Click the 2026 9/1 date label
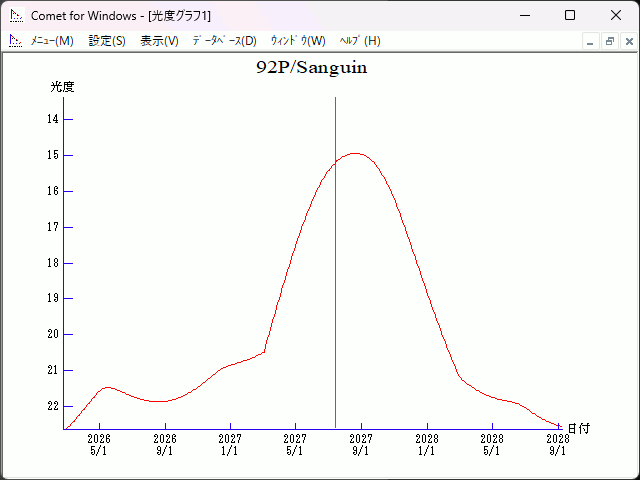 (165, 445)
